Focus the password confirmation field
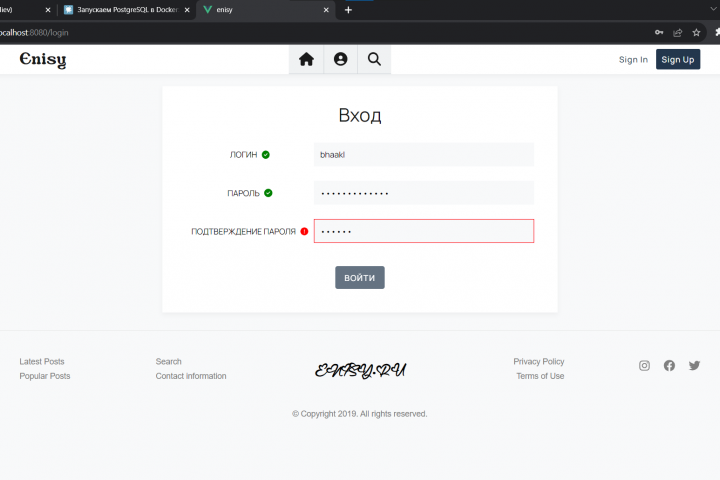The width and height of the screenshot is (720, 480). (x=424, y=231)
